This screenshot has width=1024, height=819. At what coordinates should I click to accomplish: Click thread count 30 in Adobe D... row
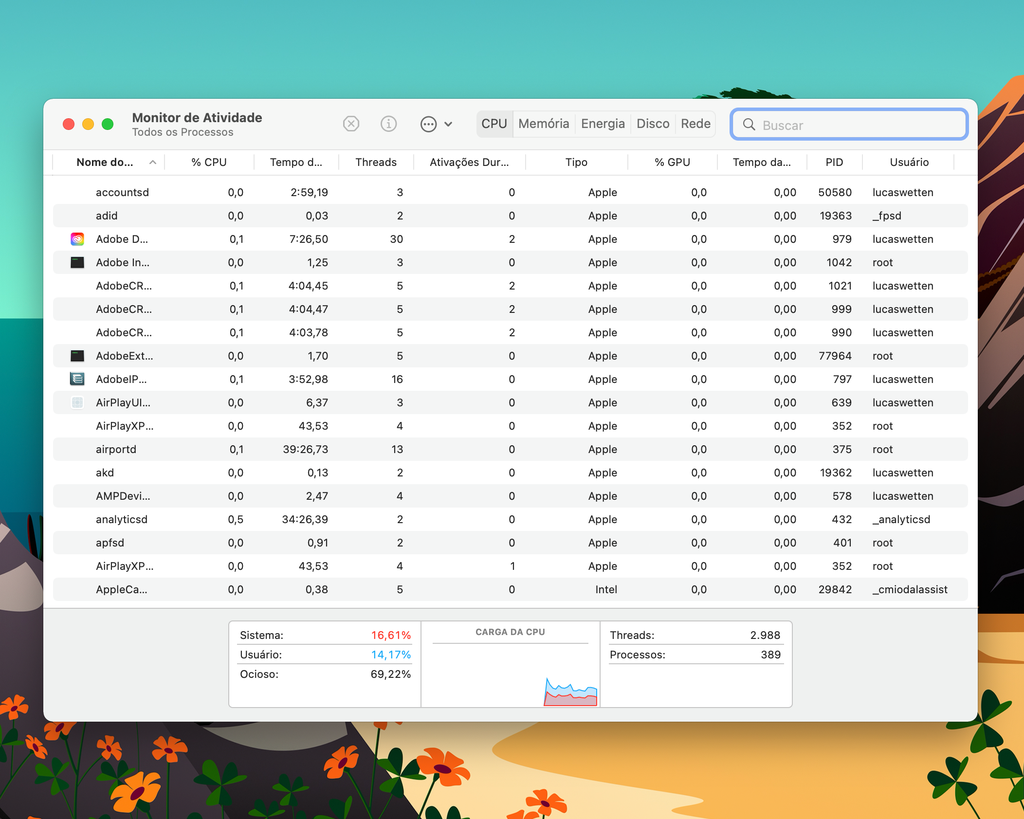396,239
